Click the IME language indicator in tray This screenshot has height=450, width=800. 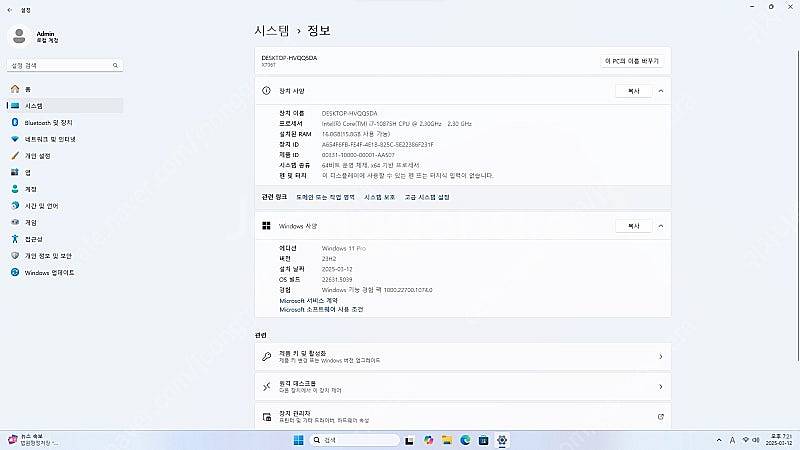click(x=732, y=440)
